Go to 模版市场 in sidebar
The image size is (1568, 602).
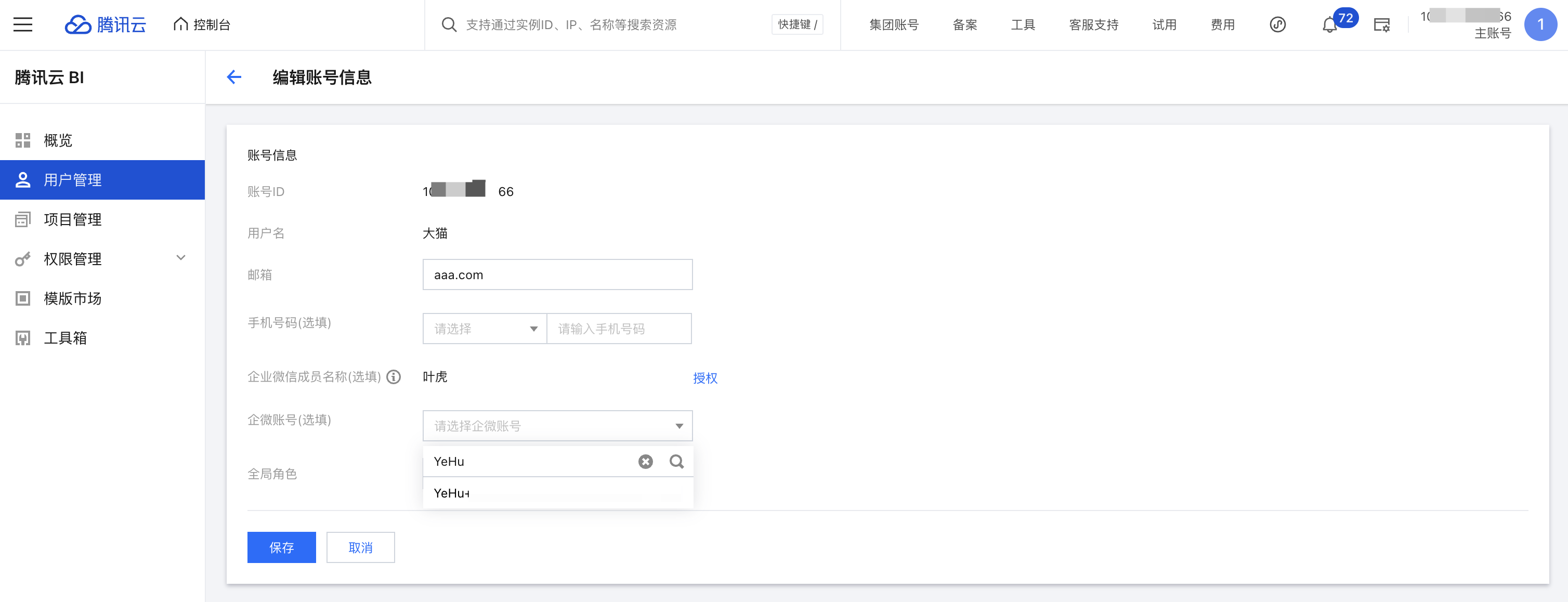pyautogui.click(x=72, y=298)
